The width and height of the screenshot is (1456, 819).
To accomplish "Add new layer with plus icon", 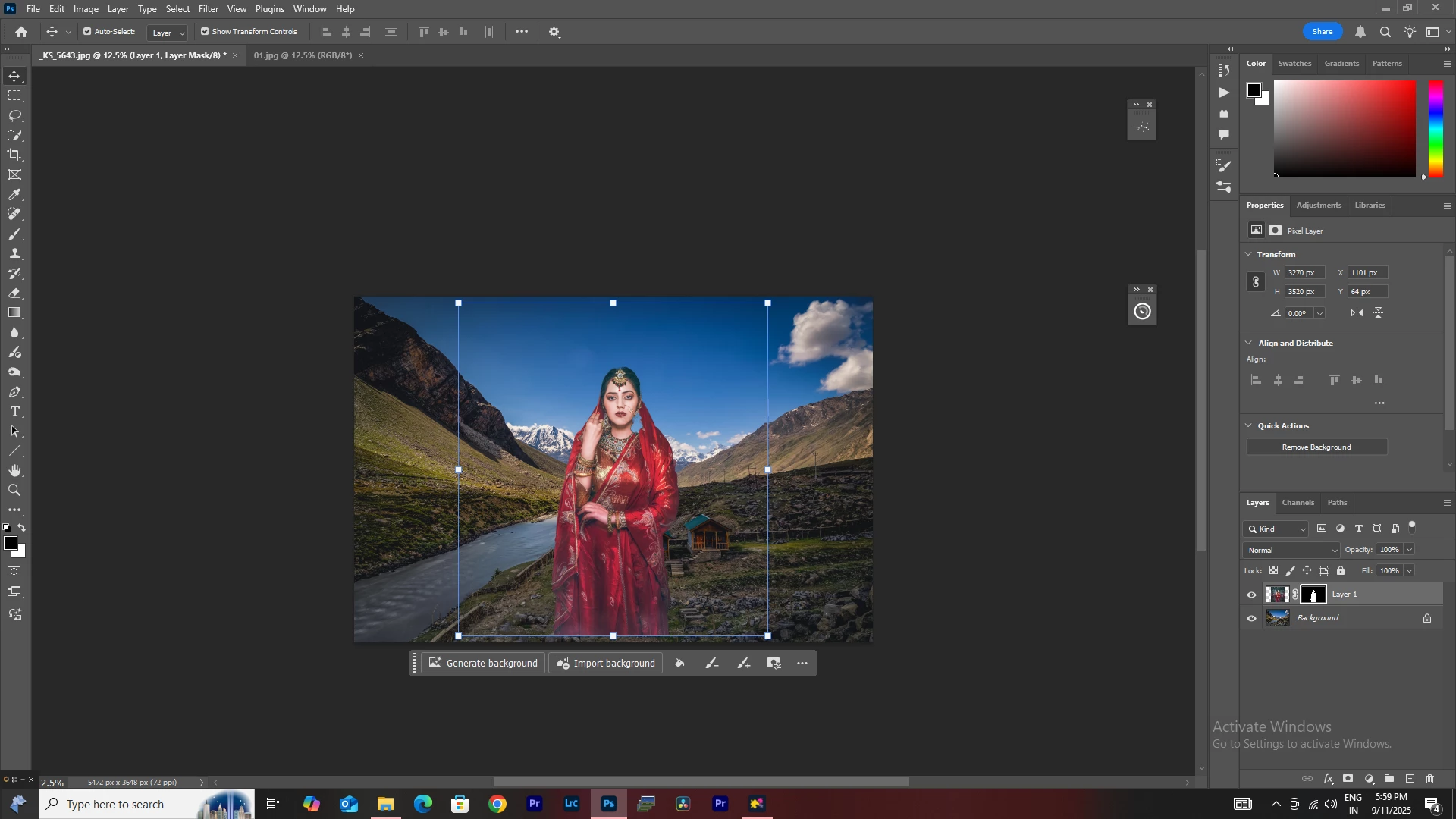I will [1410, 780].
